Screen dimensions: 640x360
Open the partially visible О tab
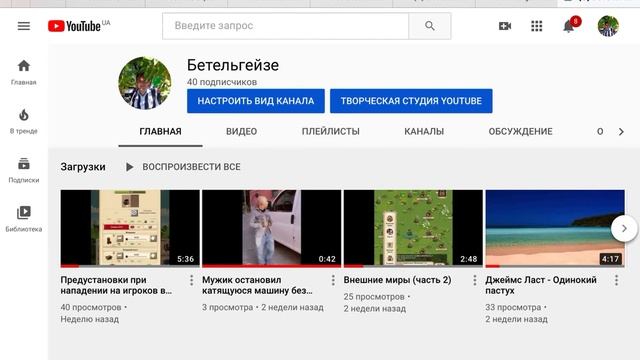600,131
